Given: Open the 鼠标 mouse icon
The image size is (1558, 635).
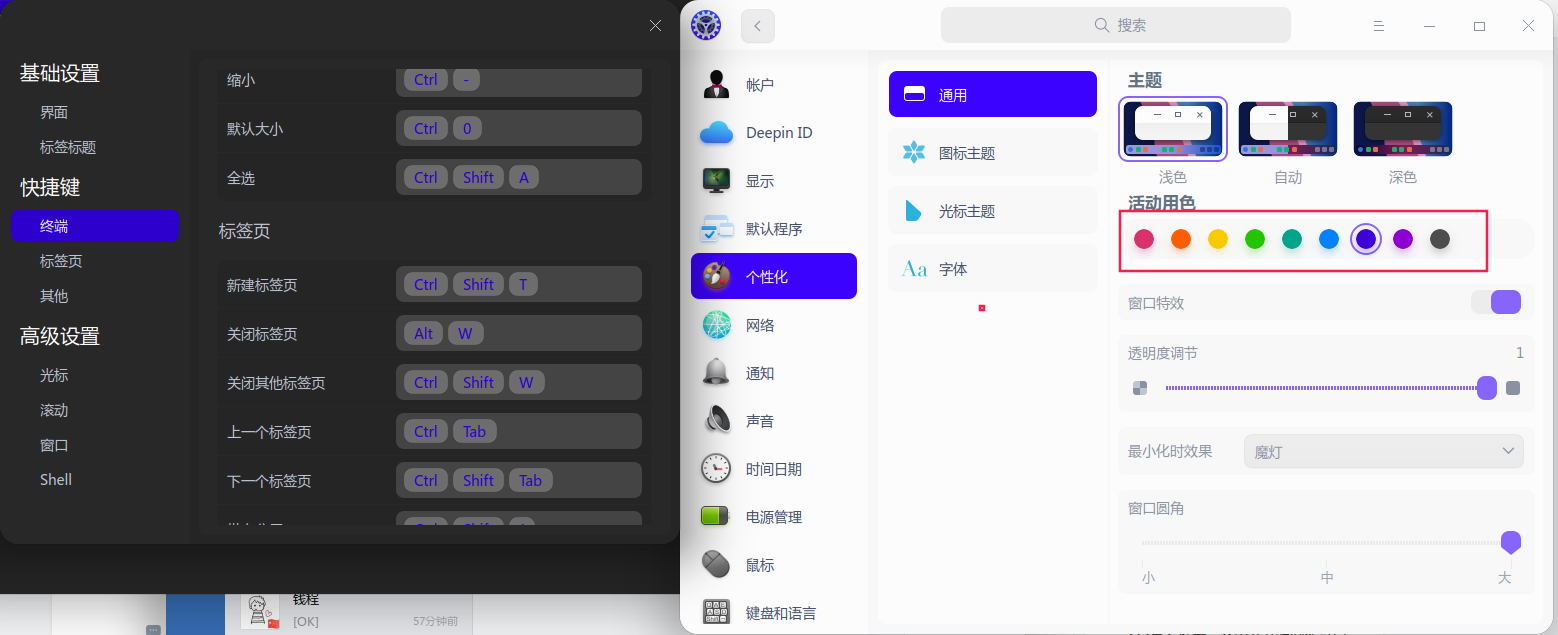Looking at the screenshot, I should 716,565.
